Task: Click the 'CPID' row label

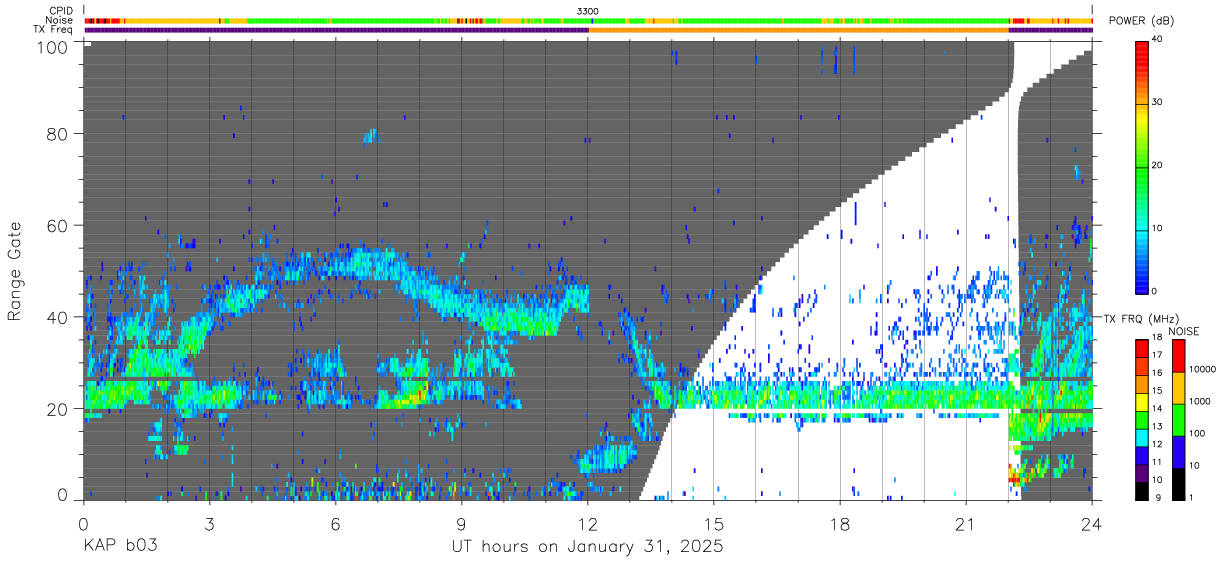Action: pos(60,11)
